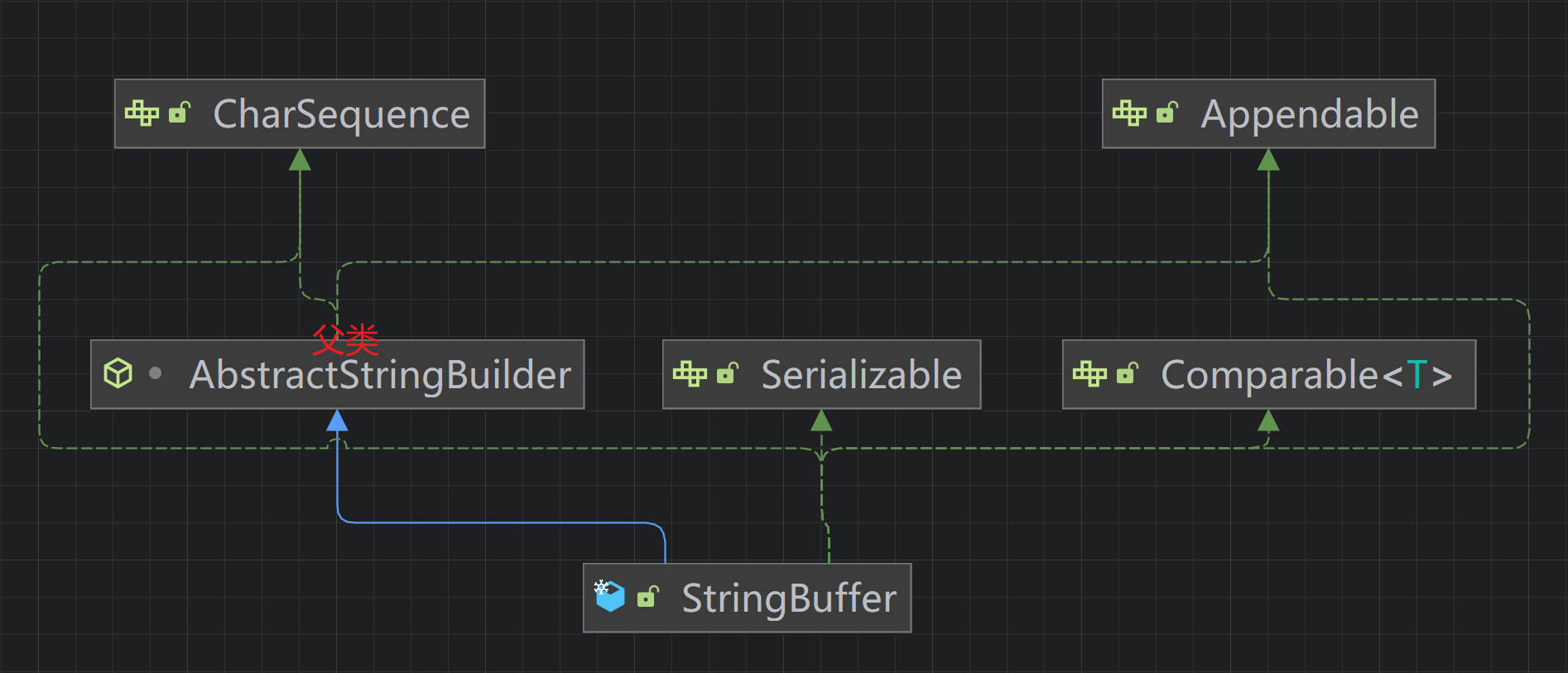
Task: Click the green arrowhead below Serializable
Action: point(821,421)
